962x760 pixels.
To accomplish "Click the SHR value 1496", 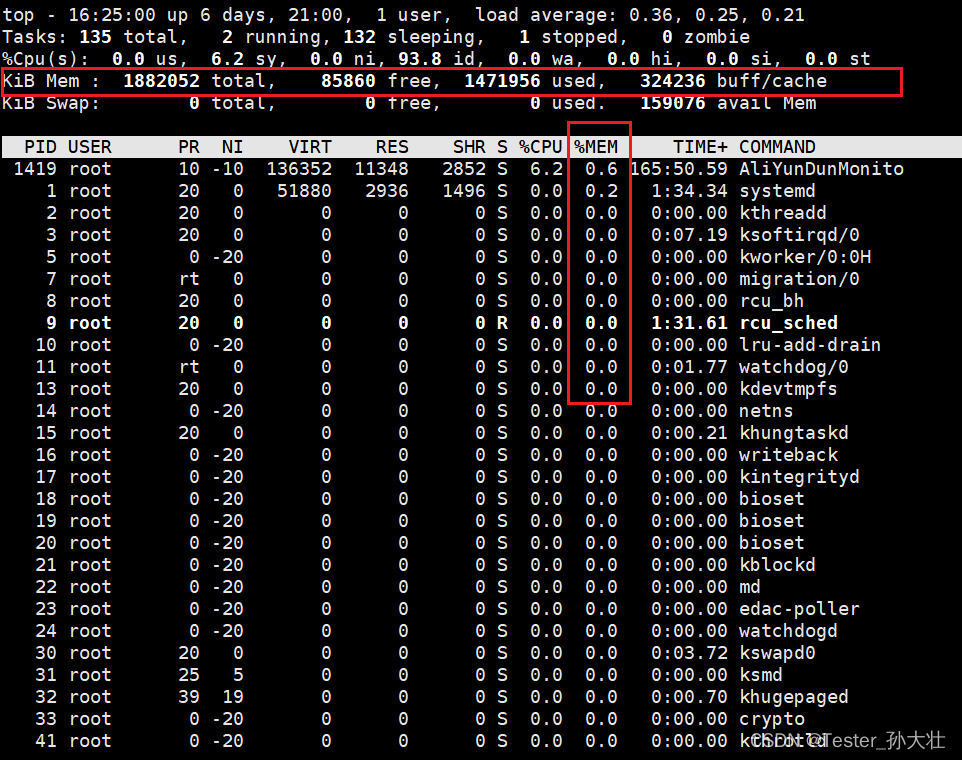I will [463, 191].
